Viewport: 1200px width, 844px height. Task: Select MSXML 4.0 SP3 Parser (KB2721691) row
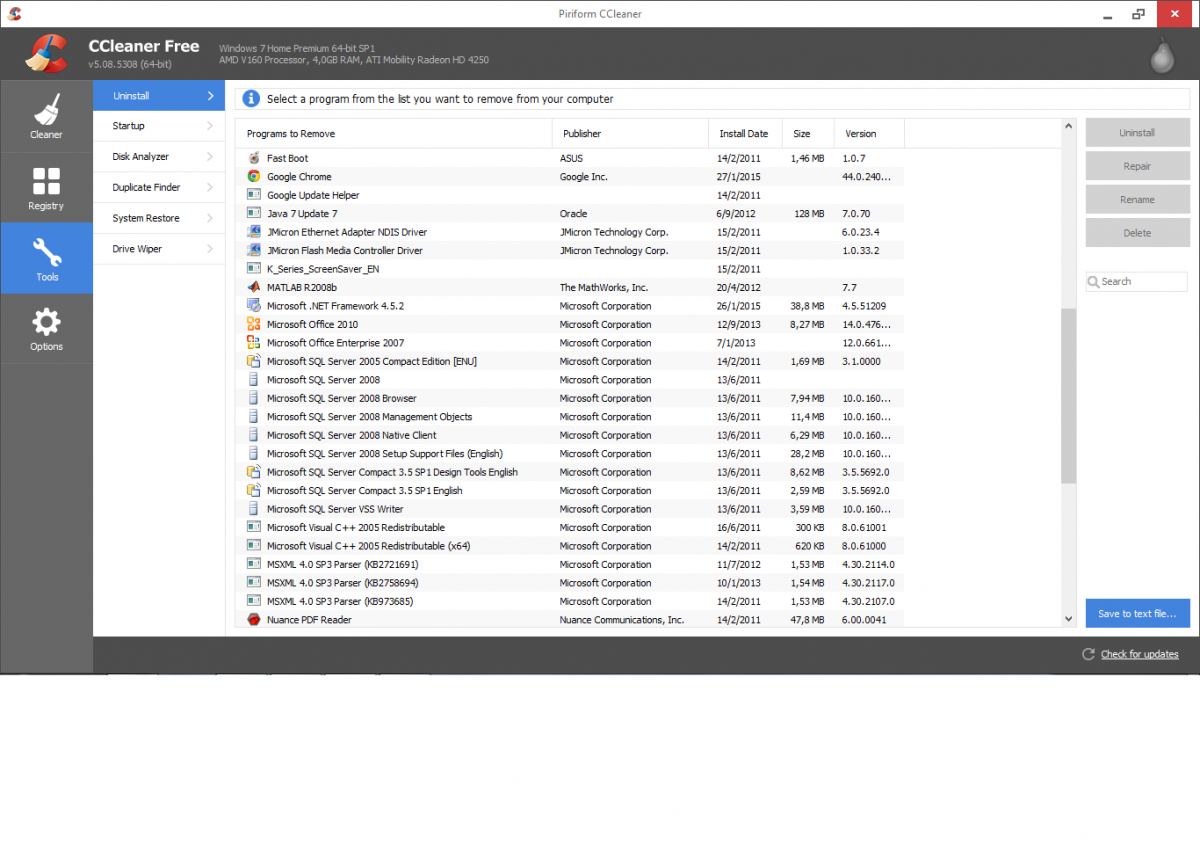[x=571, y=564]
